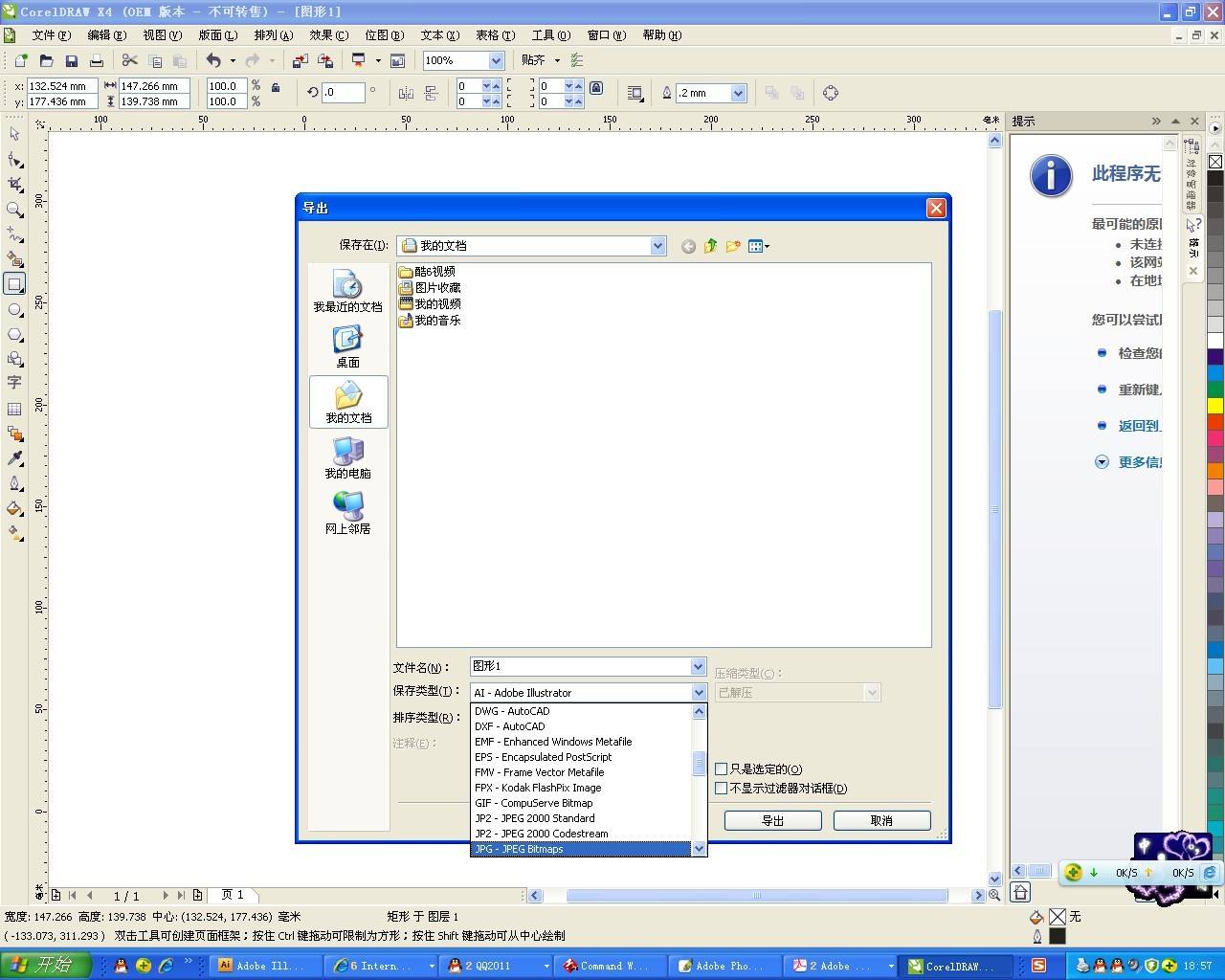Image resolution: width=1225 pixels, height=980 pixels.
Task: Select the 图片收藏 folder in file list
Action: [430, 287]
